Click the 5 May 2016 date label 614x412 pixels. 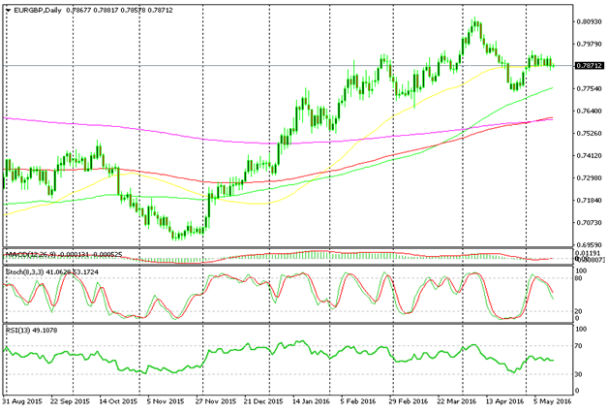(x=552, y=402)
